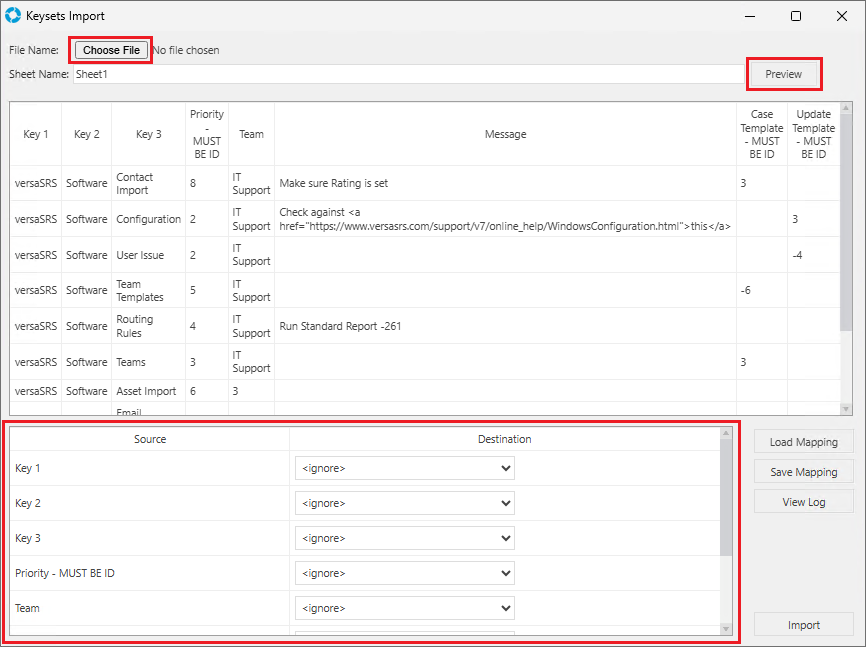The height and width of the screenshot is (647, 866).
Task: Expand the Key 2 destination dropdown
Action: [x=404, y=503]
